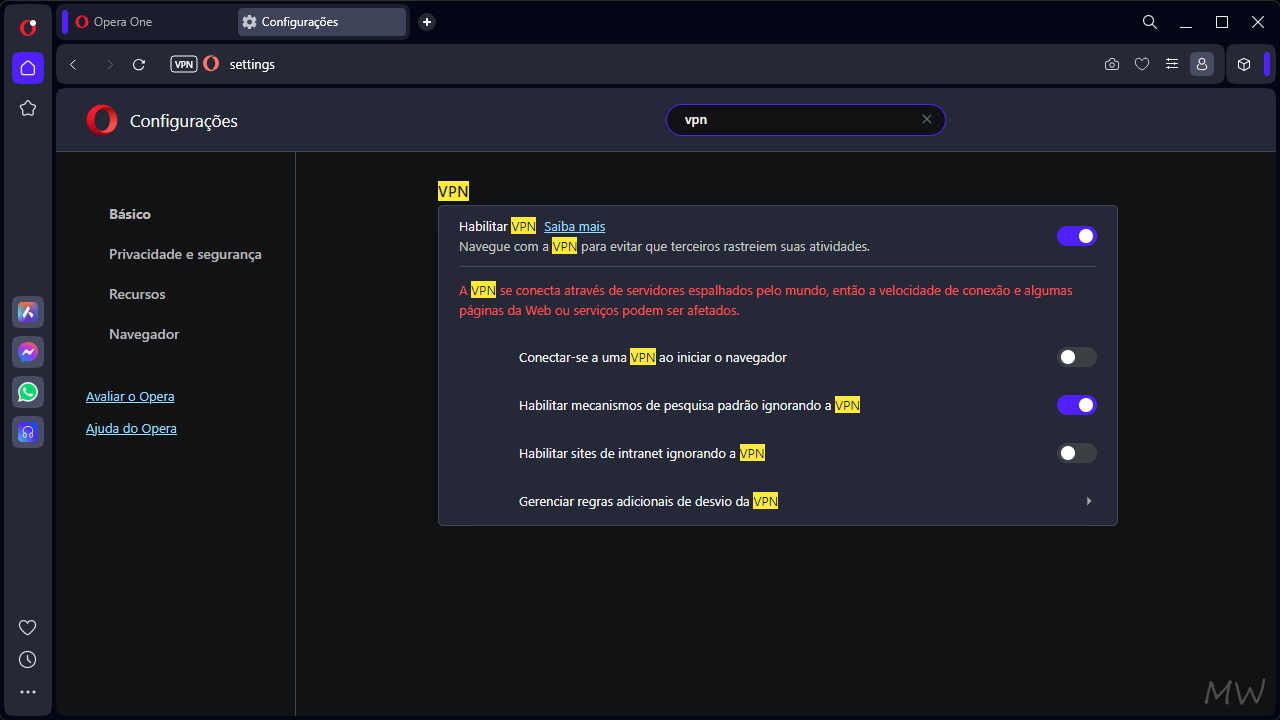1280x720 pixels.
Task: Enable sites de intranet ignorando VPN toggle
Action: pos(1077,453)
